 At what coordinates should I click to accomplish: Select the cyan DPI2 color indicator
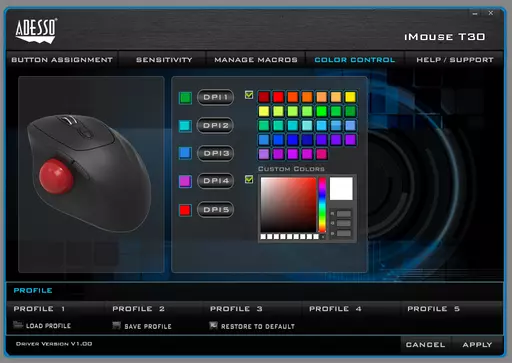point(185,126)
